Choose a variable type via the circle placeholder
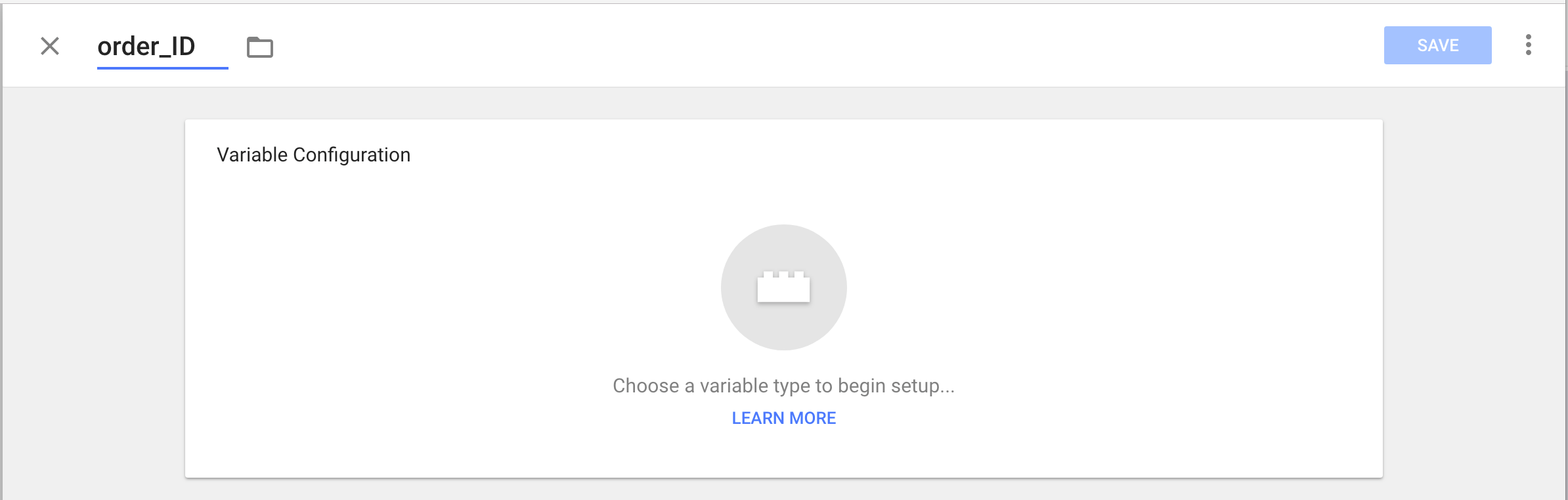Screen dimensions: 1568x500 pos(783,287)
